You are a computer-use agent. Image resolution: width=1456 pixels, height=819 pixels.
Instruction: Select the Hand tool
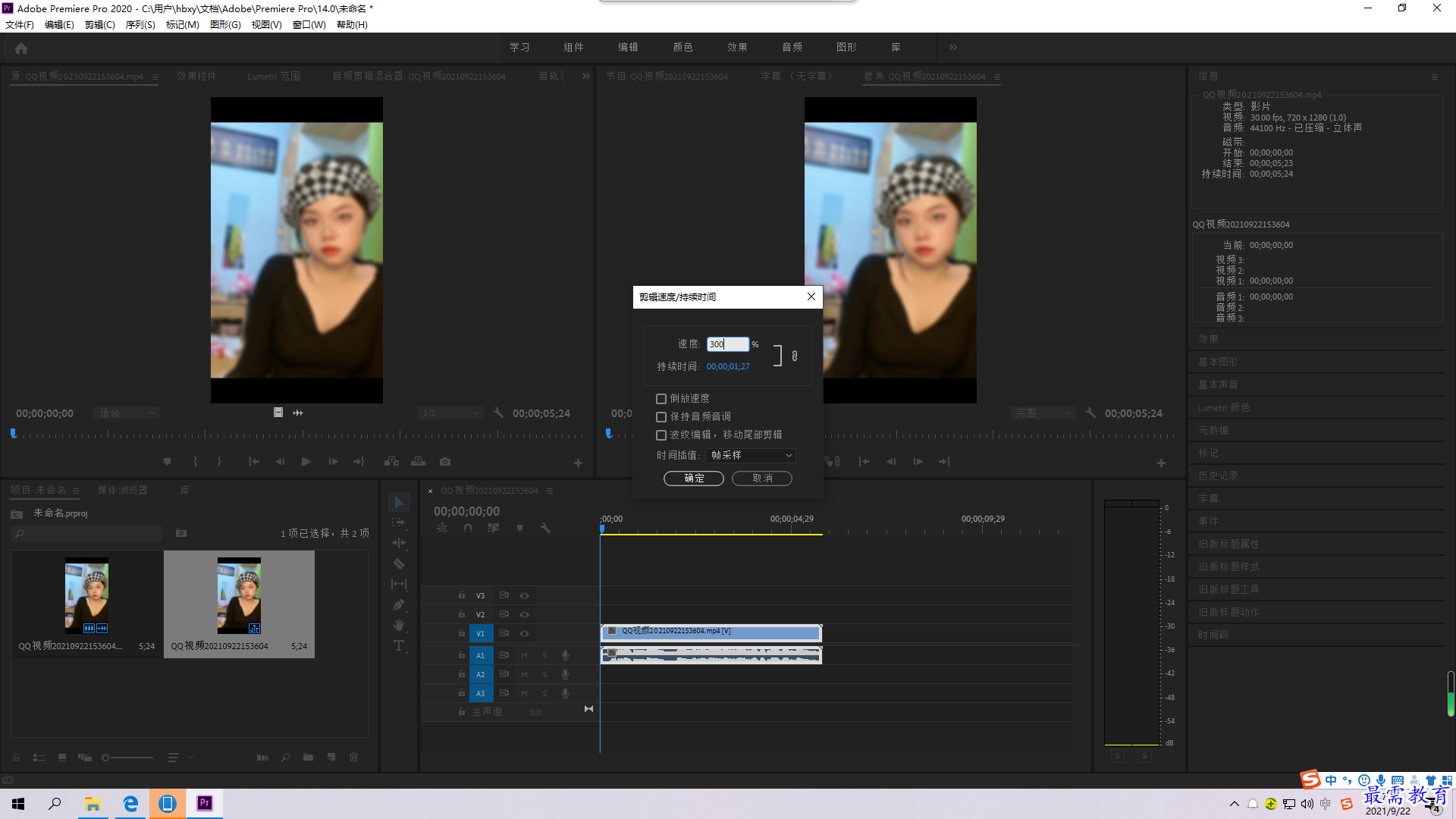click(x=399, y=625)
